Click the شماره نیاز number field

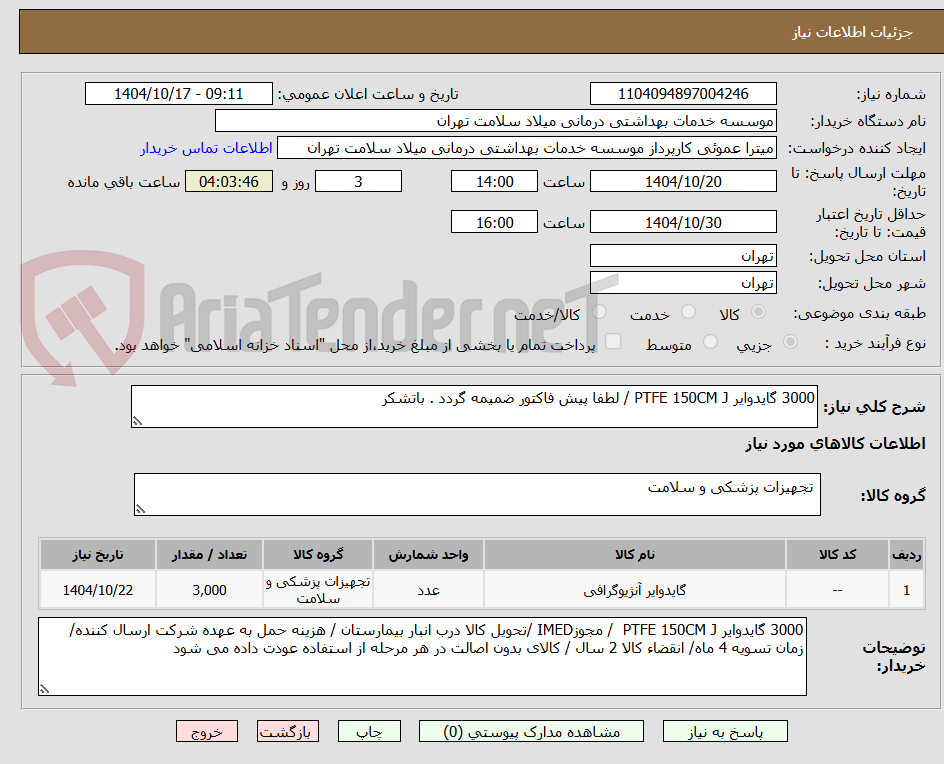[683, 94]
